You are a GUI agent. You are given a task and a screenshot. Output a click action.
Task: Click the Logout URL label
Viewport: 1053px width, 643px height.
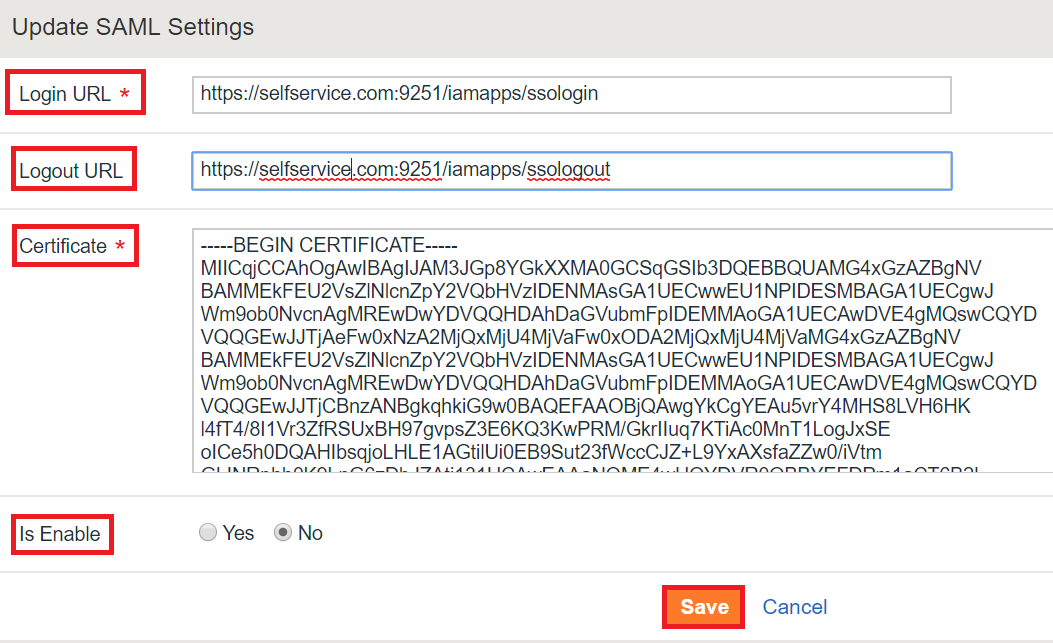coord(71,171)
